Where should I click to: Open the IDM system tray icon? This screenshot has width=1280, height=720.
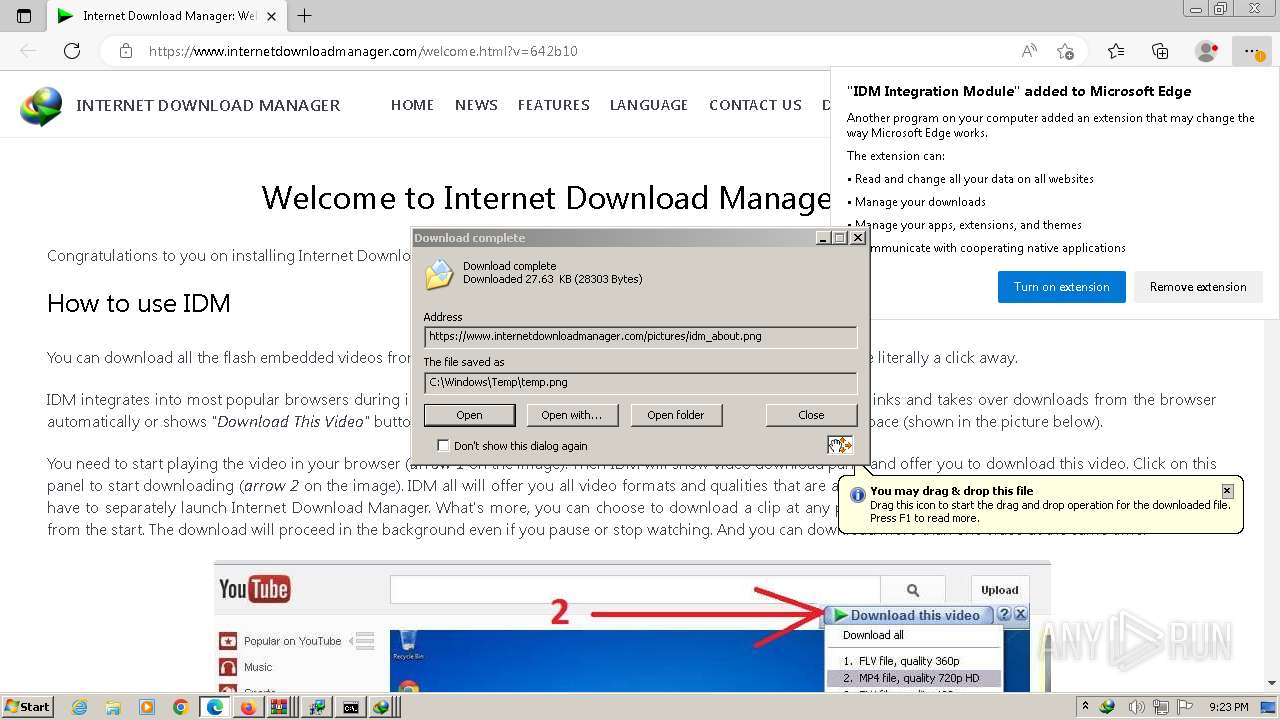click(1107, 707)
